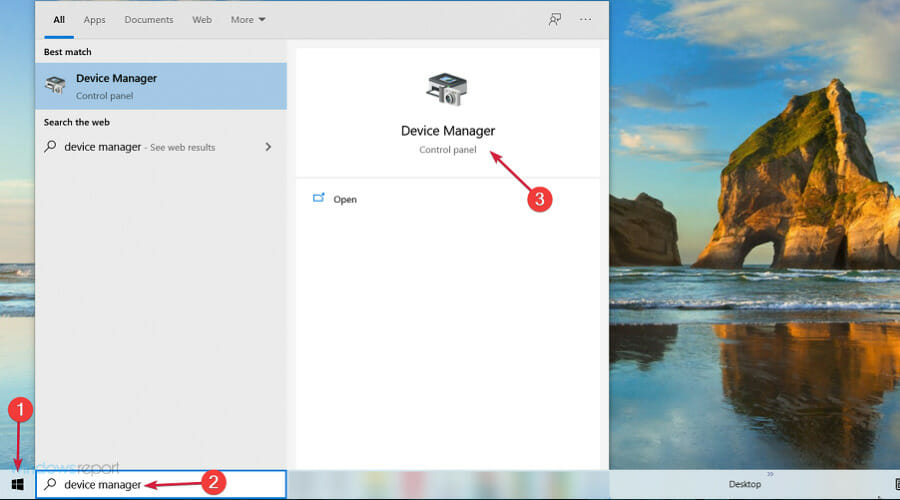
Task: Click the "Control panel" subtitle in preview pane
Action: pos(448,150)
